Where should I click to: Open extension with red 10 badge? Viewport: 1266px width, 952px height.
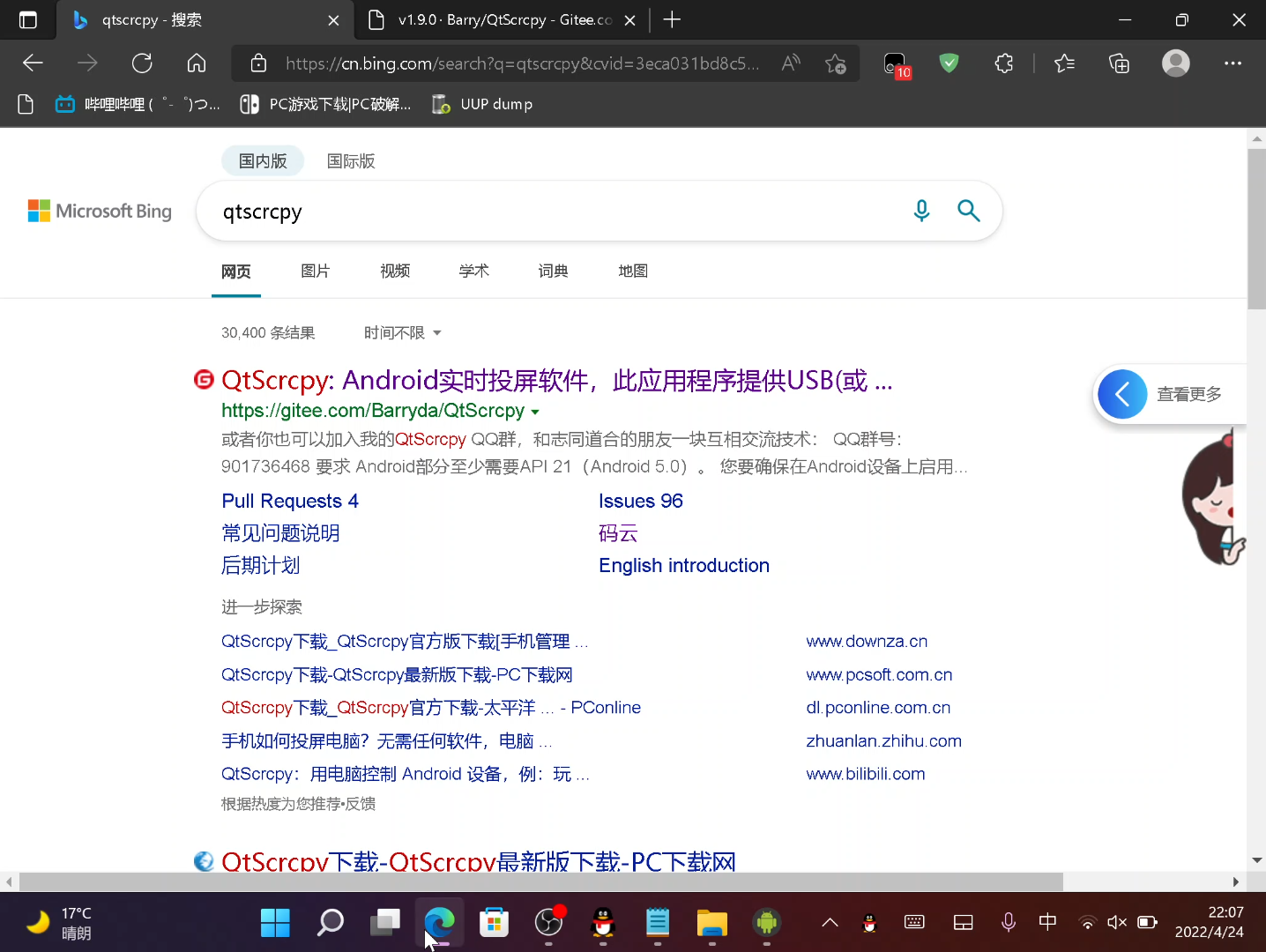click(897, 64)
